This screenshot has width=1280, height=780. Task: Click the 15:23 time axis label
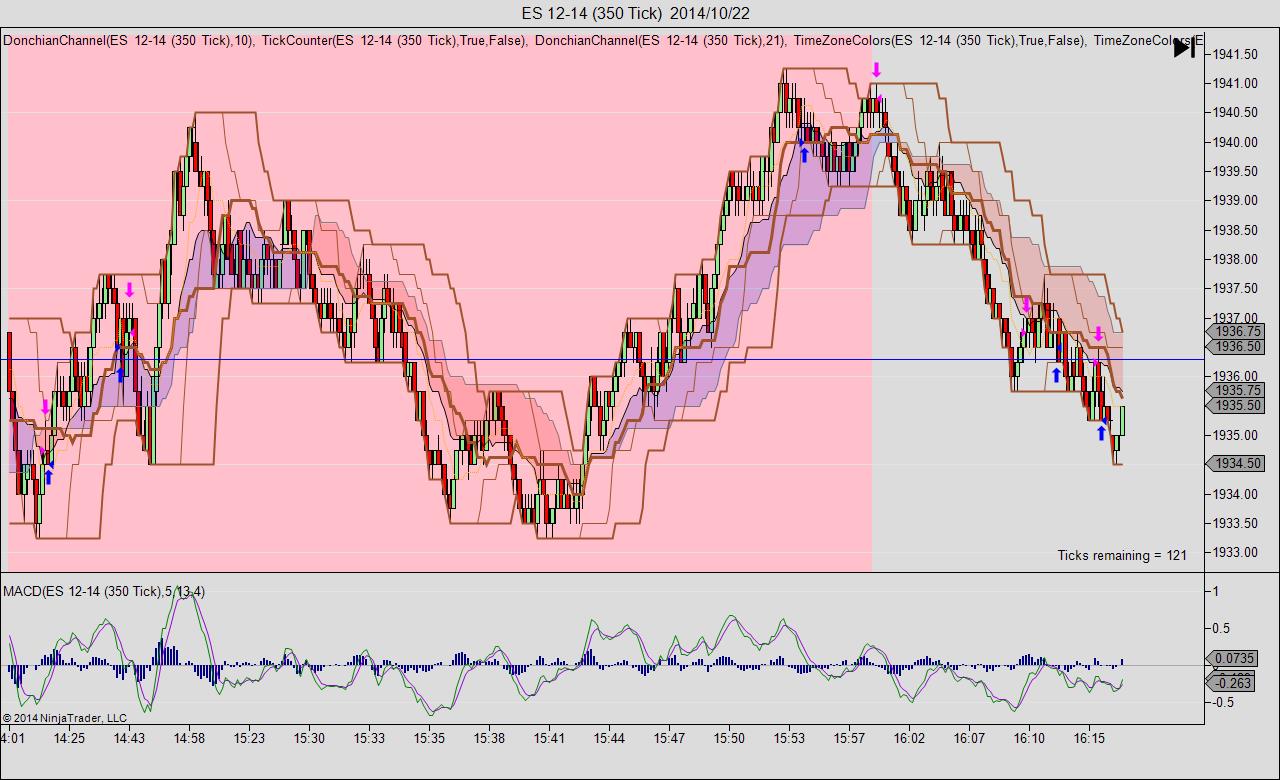(249, 738)
